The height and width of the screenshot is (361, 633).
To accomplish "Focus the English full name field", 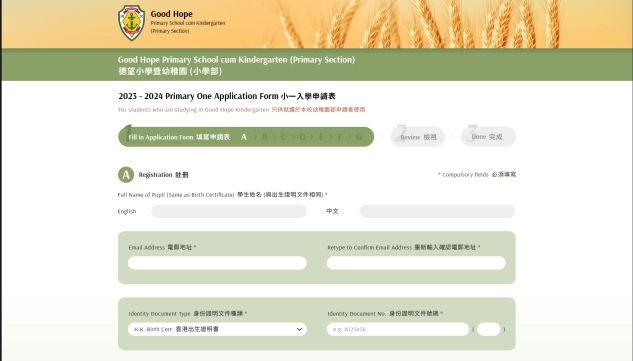I will click(229, 211).
